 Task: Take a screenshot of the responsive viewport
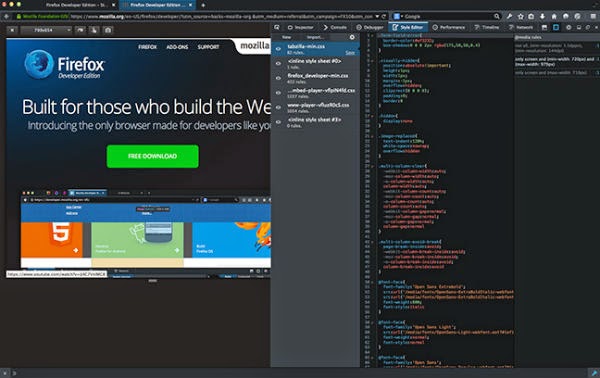click(x=108, y=30)
